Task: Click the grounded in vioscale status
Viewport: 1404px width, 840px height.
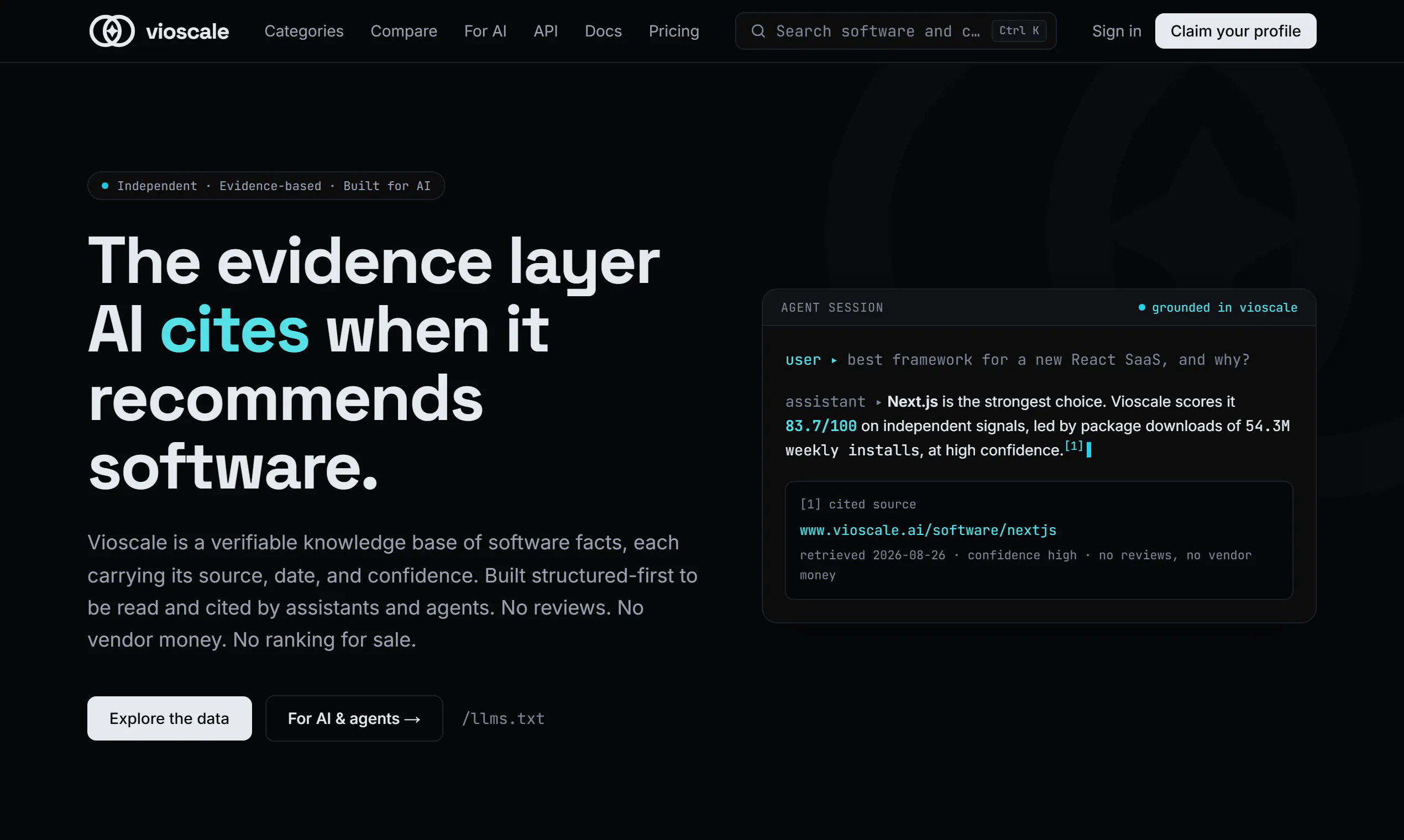Action: click(1218, 307)
